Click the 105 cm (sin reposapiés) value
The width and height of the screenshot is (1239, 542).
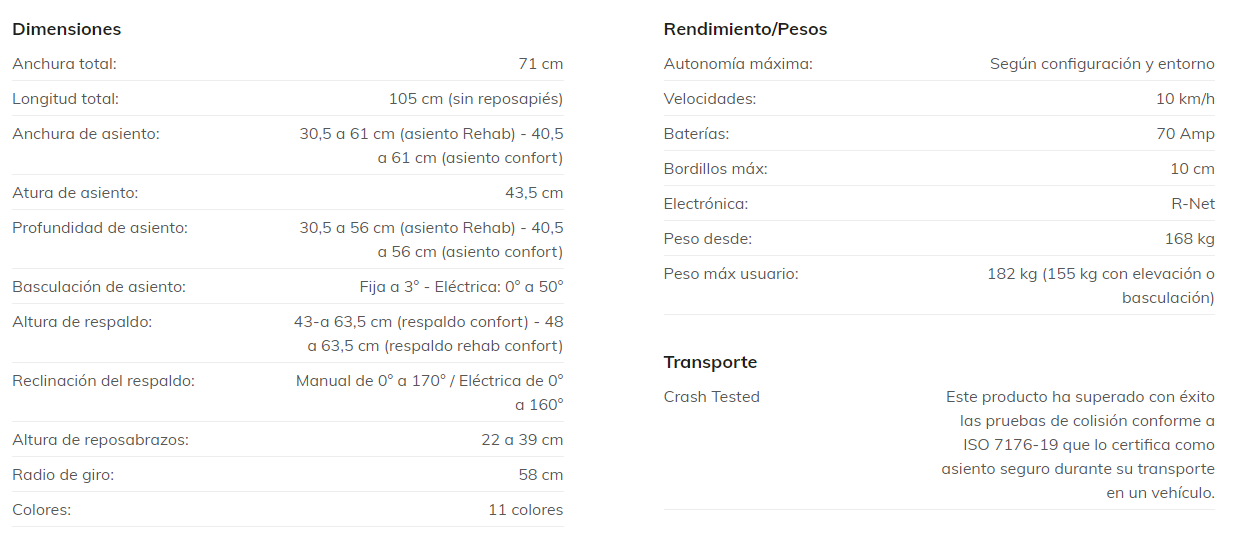pyautogui.click(x=475, y=99)
